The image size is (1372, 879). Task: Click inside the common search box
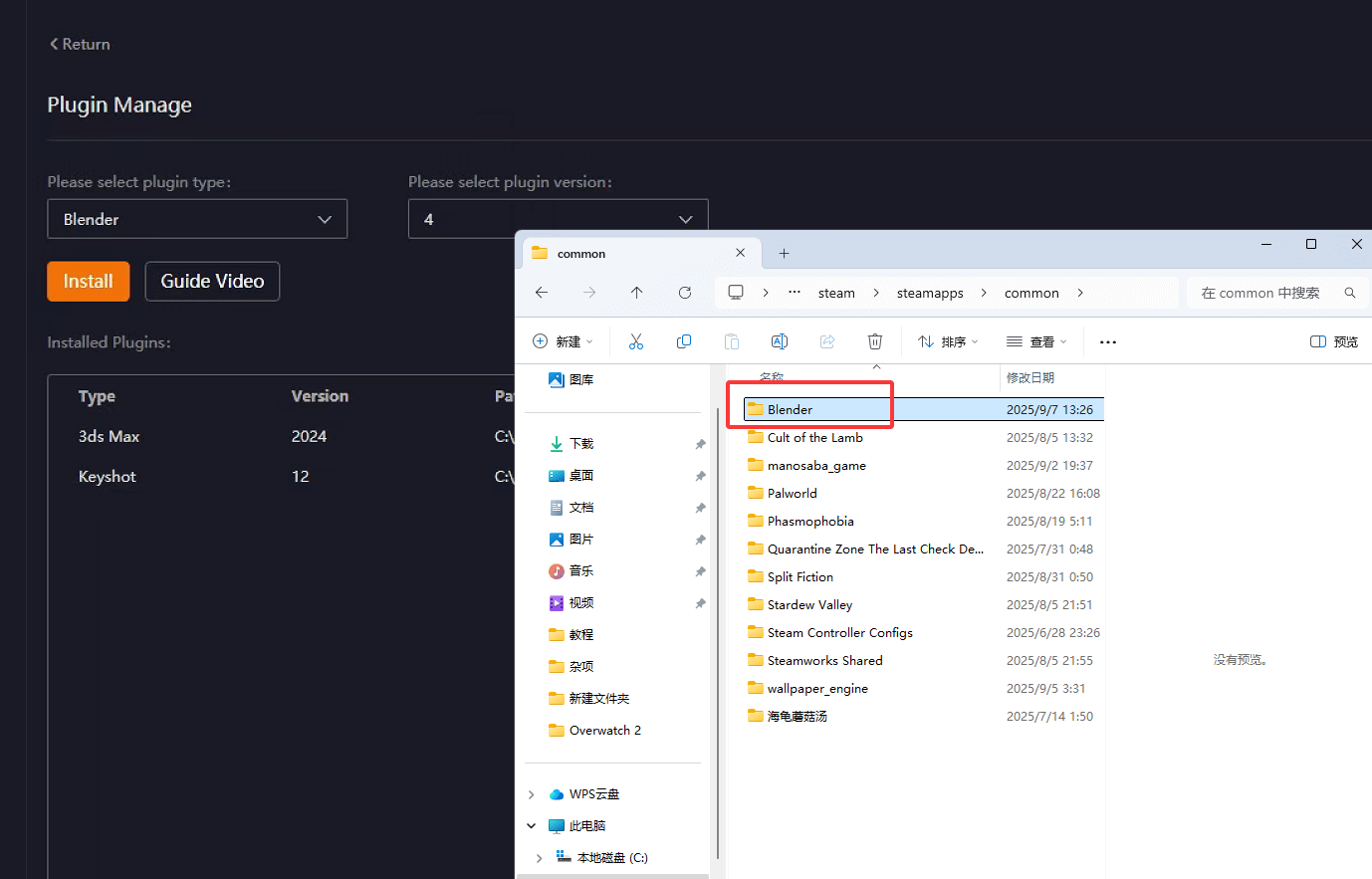coord(1260,292)
